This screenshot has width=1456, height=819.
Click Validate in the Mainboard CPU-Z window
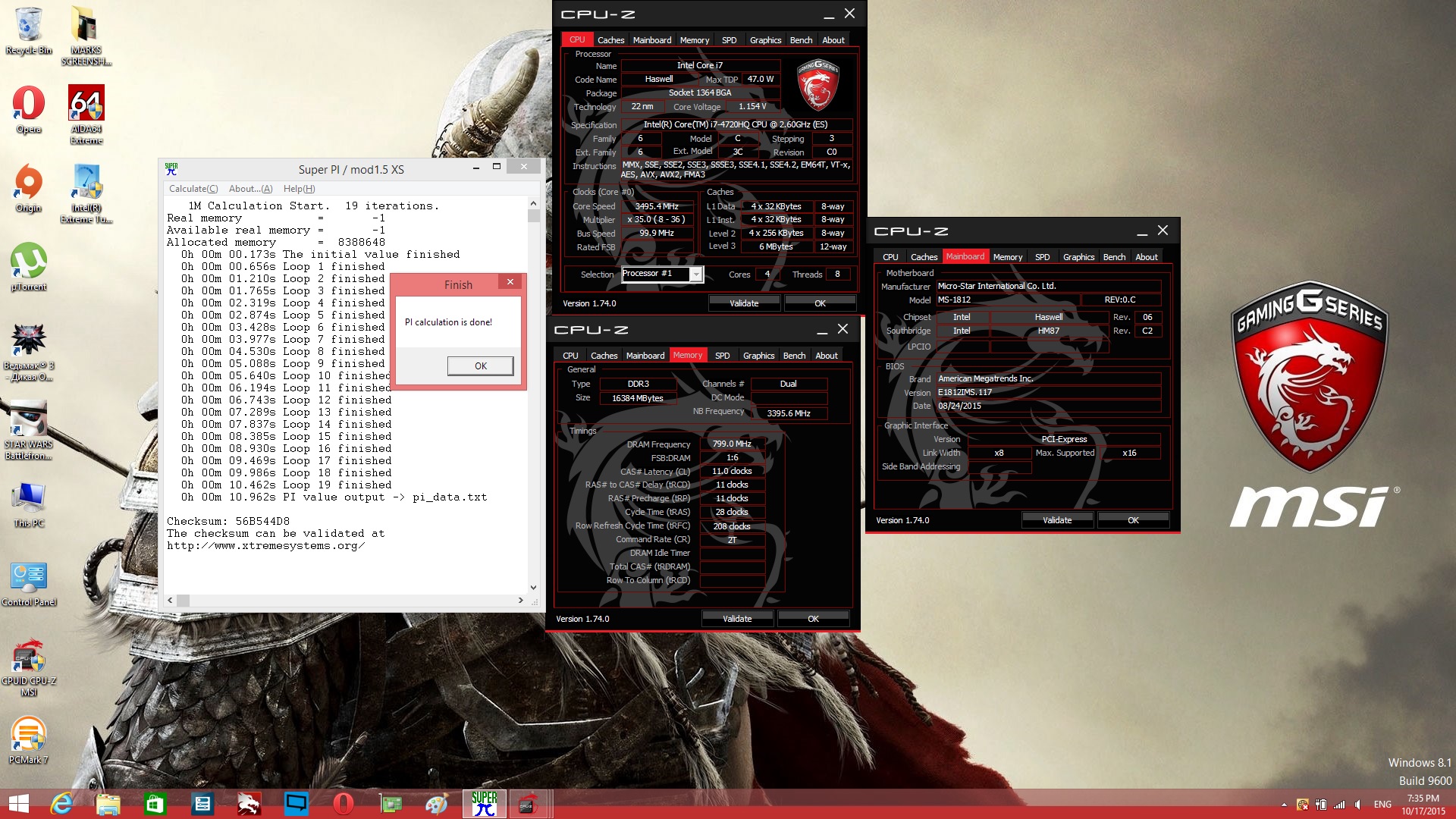click(x=1057, y=520)
